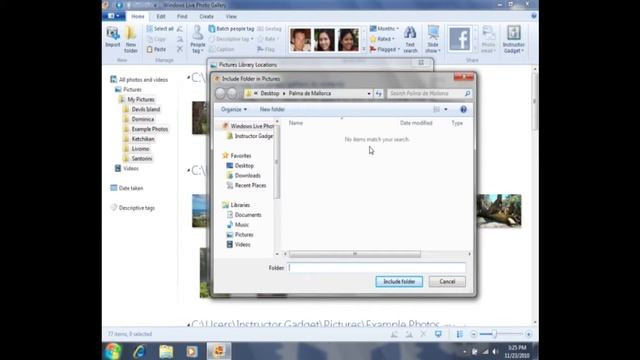
Task: Click the Import icon in the ribbon
Action: click(112, 38)
